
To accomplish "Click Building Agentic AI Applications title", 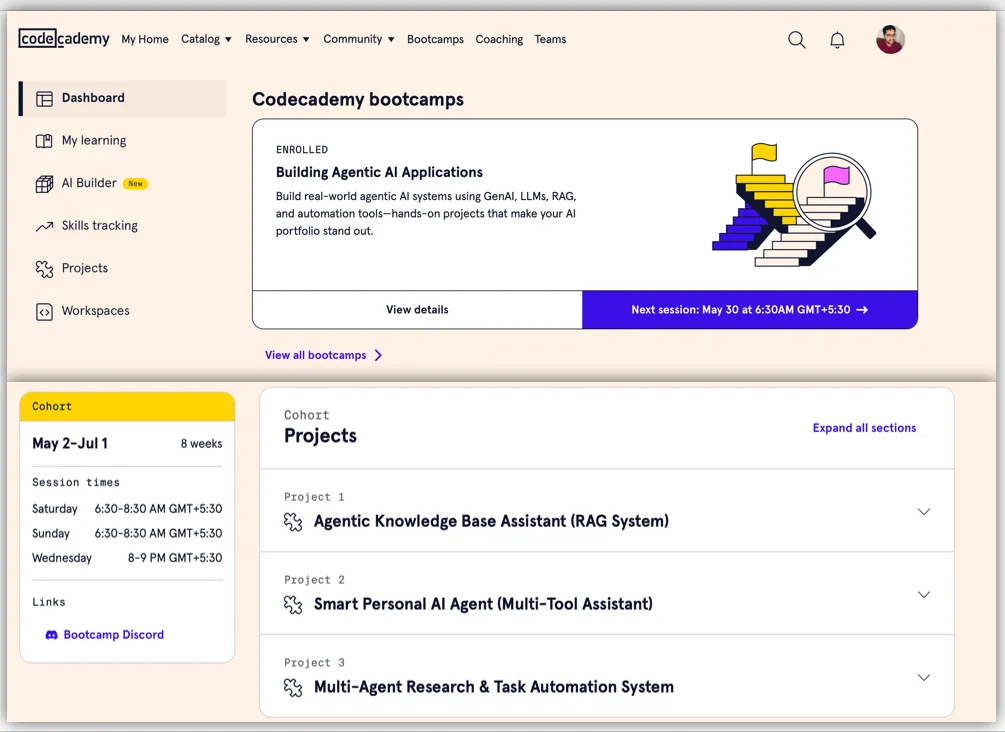I will click(x=379, y=172).
